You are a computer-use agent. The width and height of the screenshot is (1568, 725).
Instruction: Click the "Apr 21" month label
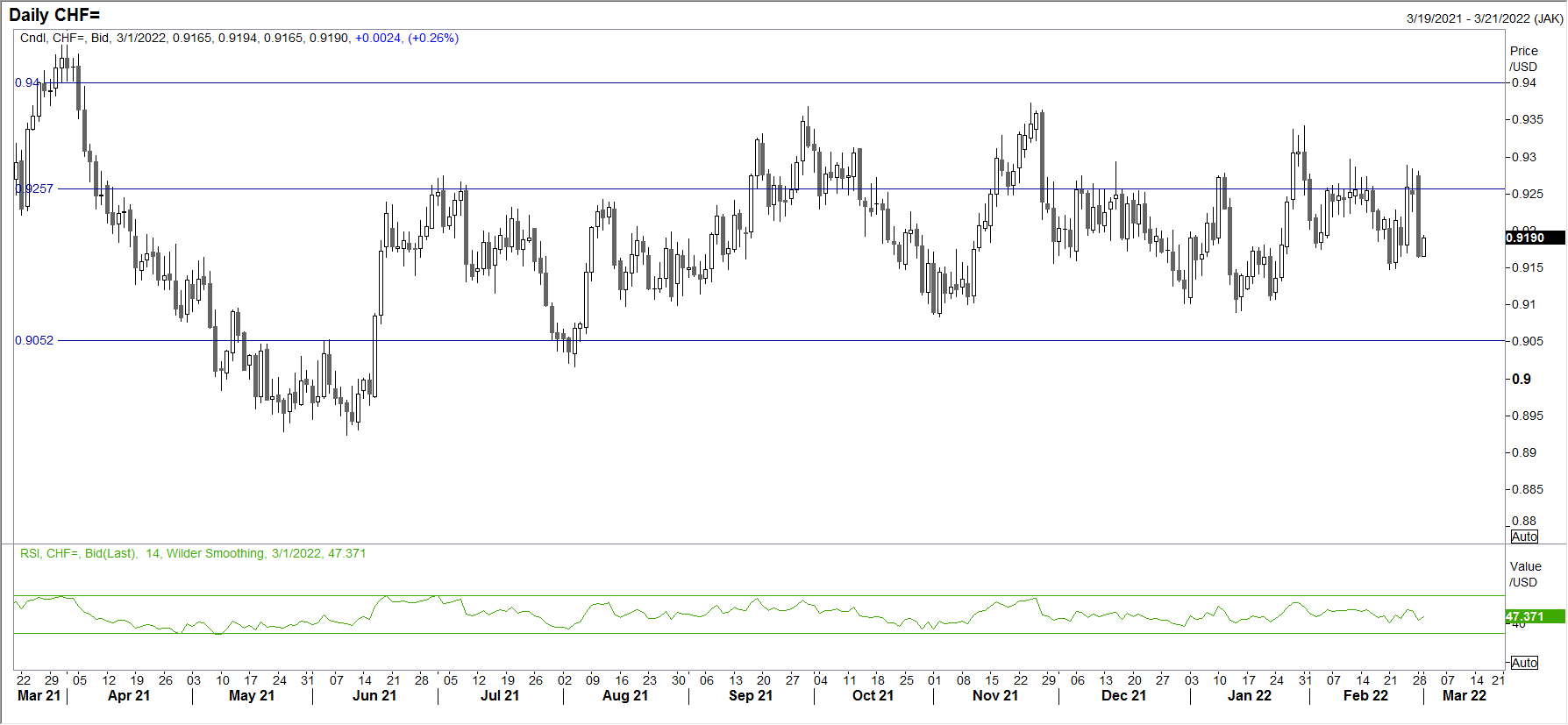point(129,695)
